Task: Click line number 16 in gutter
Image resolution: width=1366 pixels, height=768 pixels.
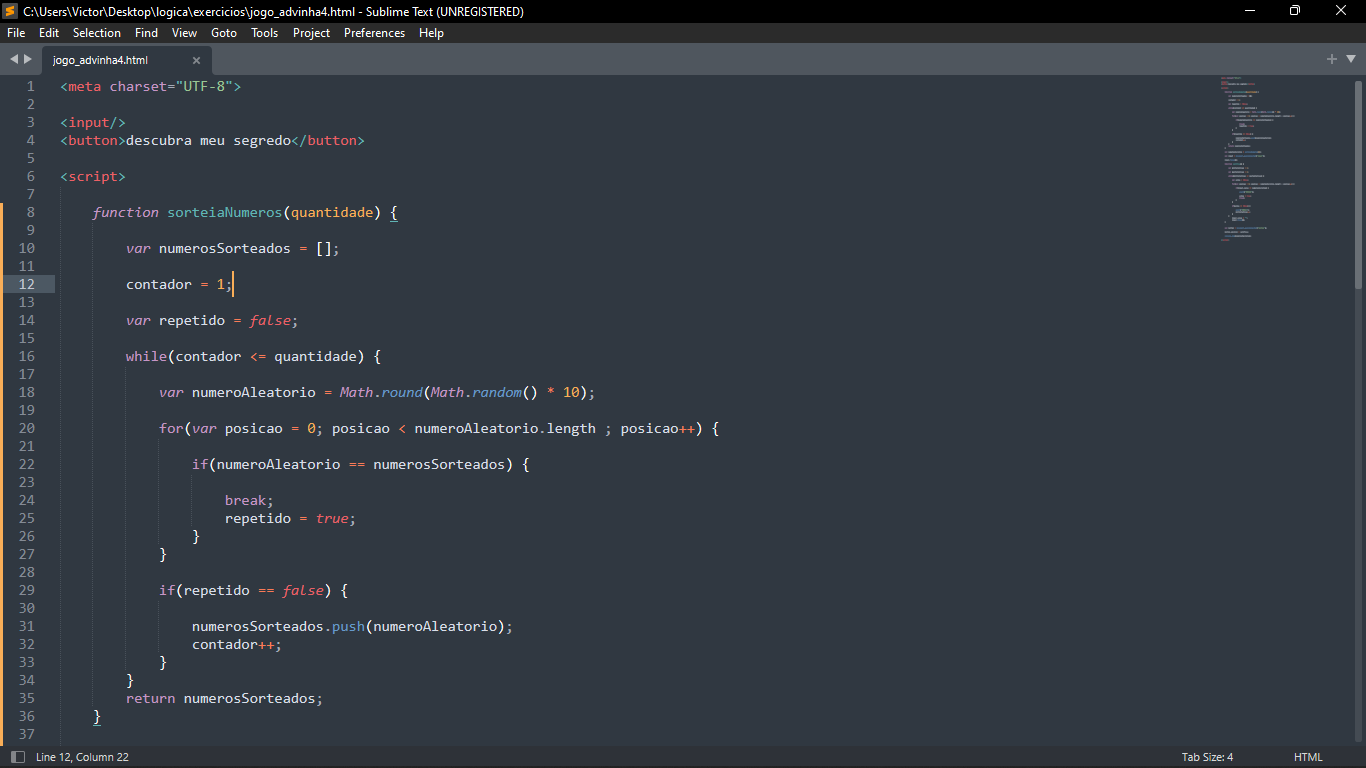Action: pos(27,356)
